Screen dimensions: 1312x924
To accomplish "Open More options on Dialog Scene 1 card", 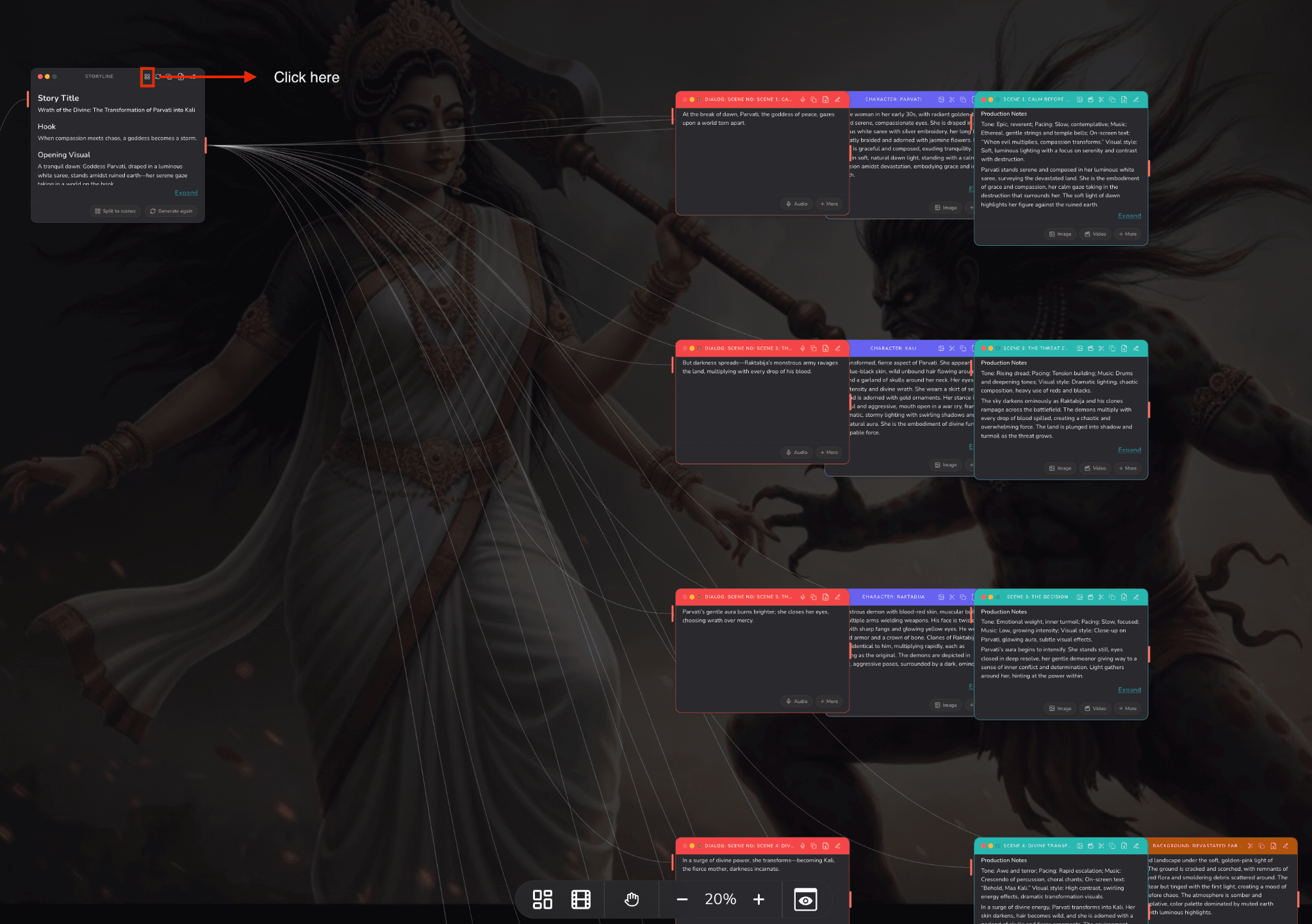I will click(829, 204).
